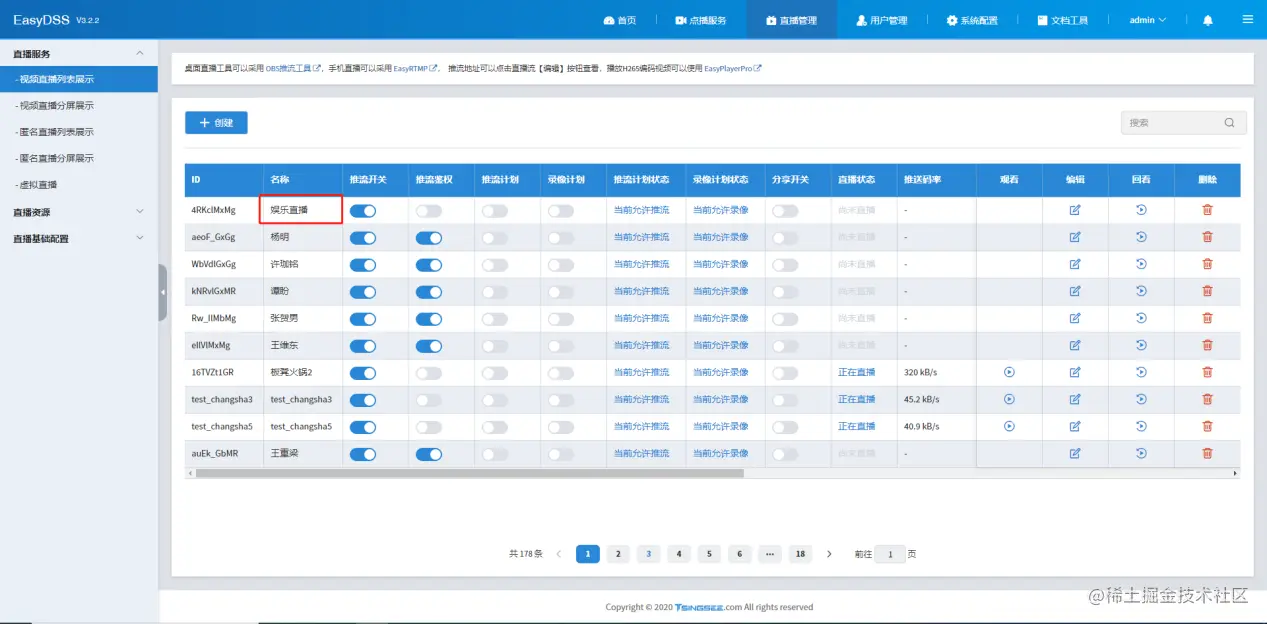Delete the 4RKcIMxMg stream
Screen dimensions: 1267x624
coord(1207,210)
